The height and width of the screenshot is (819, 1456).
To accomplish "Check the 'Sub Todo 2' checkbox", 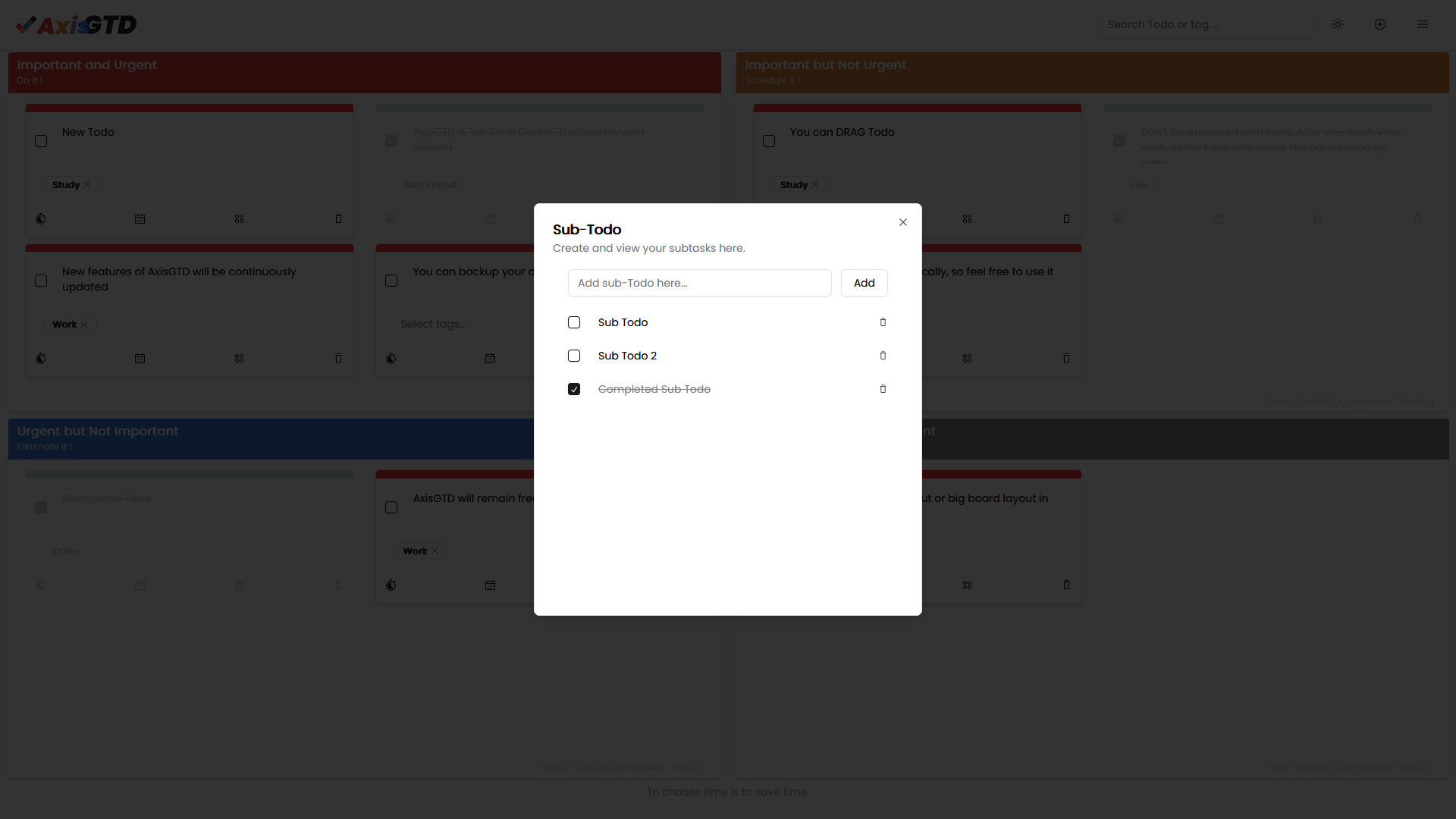I will point(574,356).
